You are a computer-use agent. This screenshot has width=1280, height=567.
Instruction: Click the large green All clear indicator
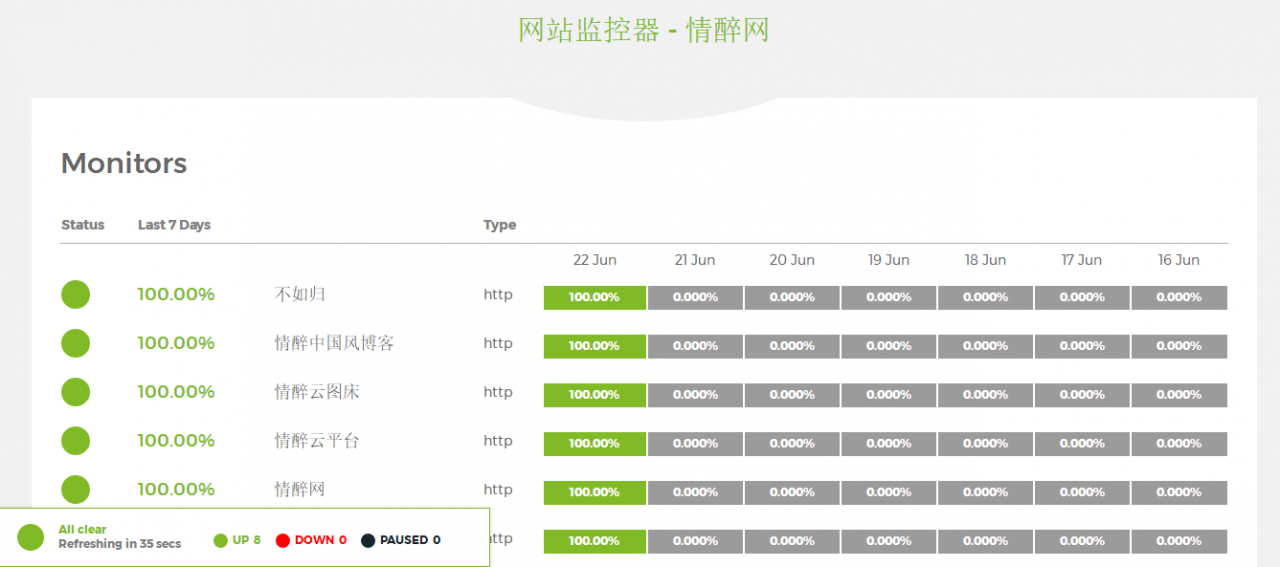31,537
